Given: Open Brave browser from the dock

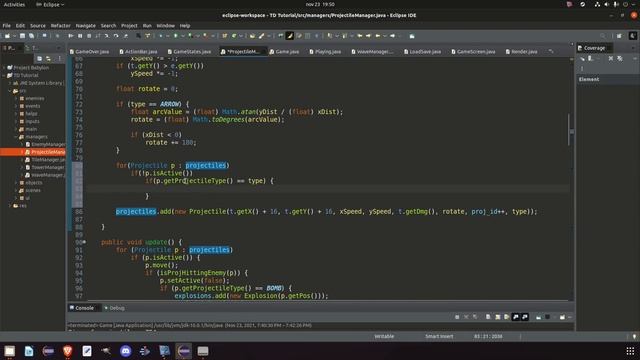Looking at the screenshot, I should 67,351.
